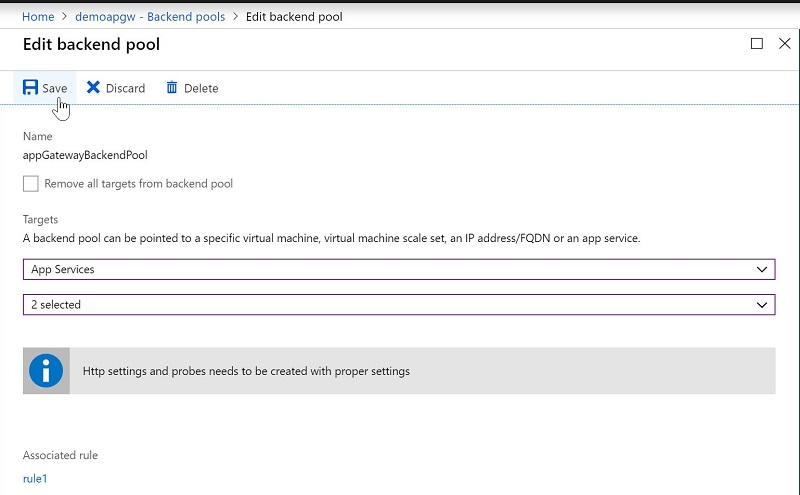The width and height of the screenshot is (800, 495).
Task: Maximize the Edit backend pool panel
Action: 757,44
